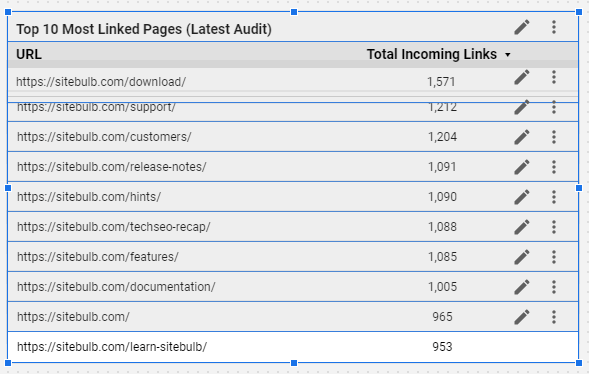The height and width of the screenshot is (374, 589).
Task: Click the value 1,091
Action: point(442,167)
